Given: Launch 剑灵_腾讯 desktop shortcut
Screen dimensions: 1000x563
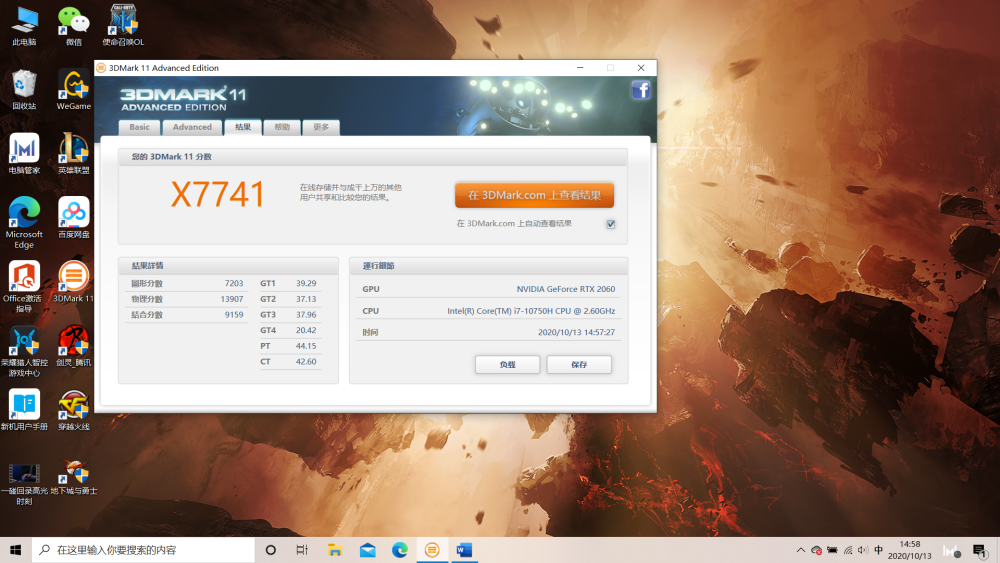Looking at the screenshot, I should coord(74,346).
